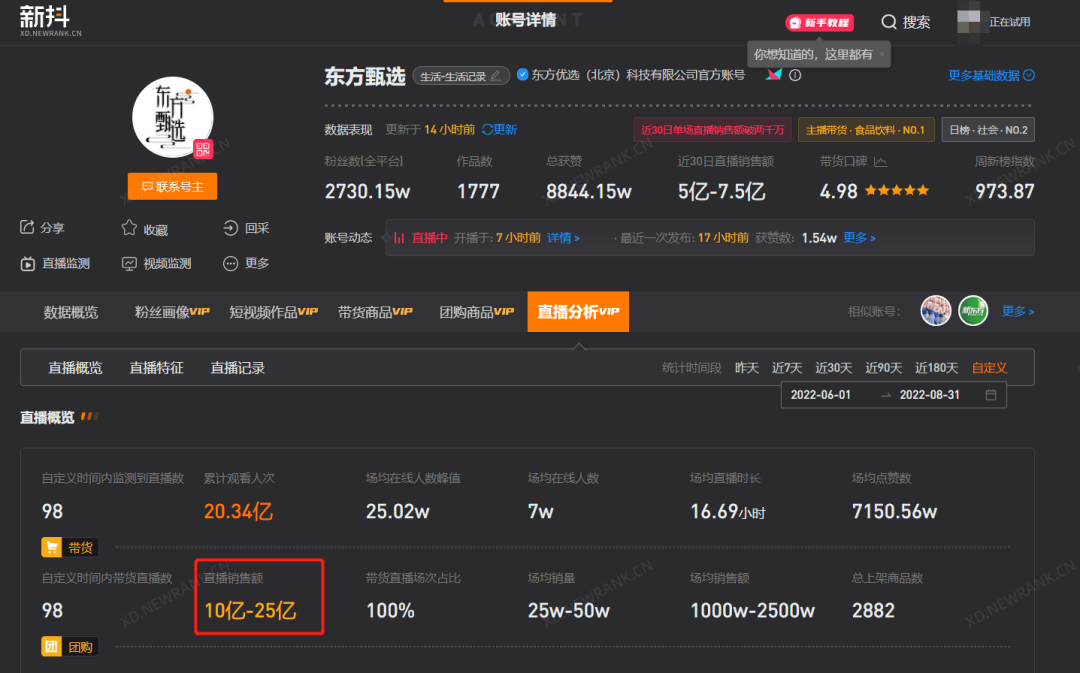Image resolution: width=1080 pixels, height=673 pixels.
Task: Click the 联系号主 button
Action: pyautogui.click(x=172, y=186)
